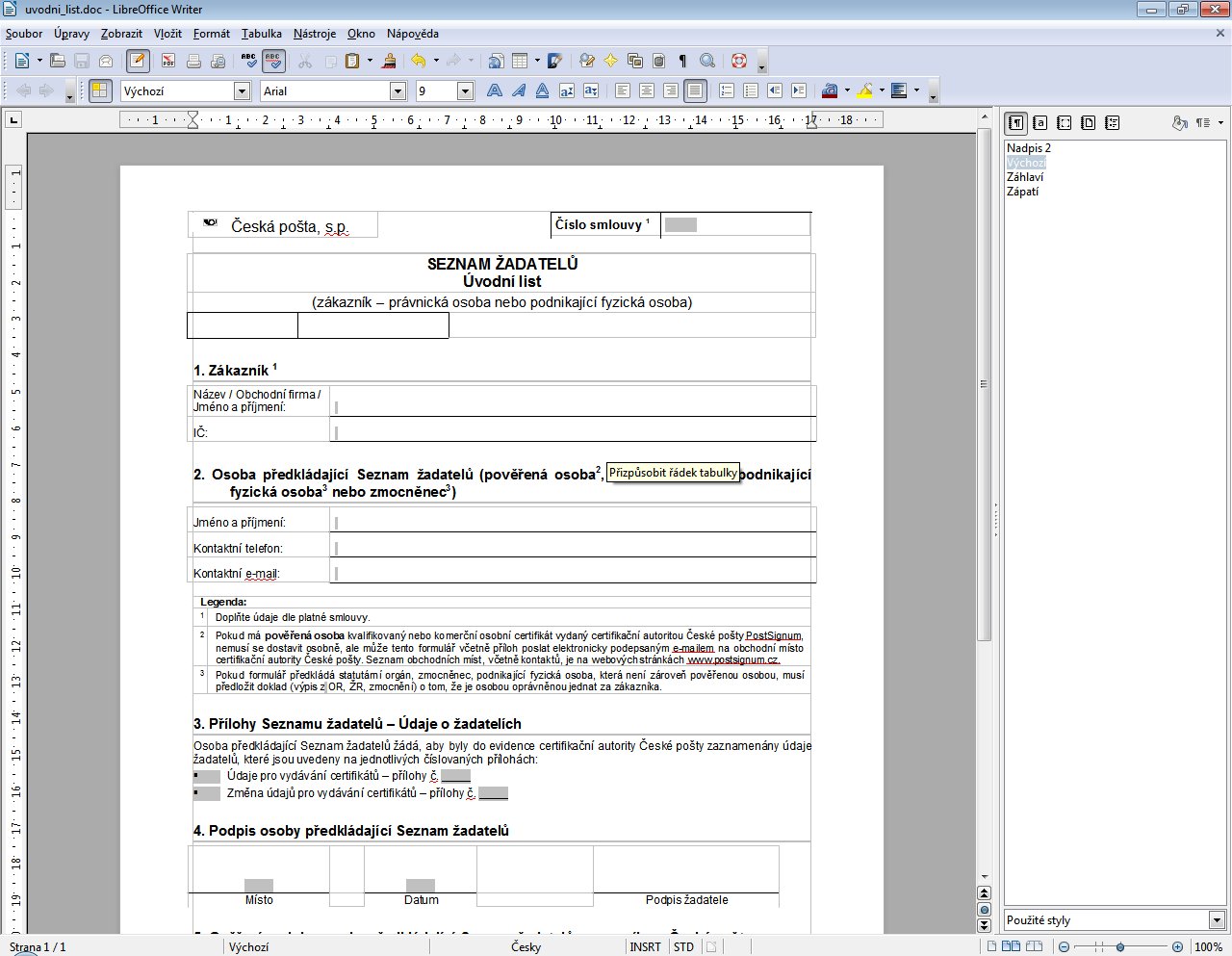Open the Tabulka menu
The image size is (1232, 956).
(261, 34)
